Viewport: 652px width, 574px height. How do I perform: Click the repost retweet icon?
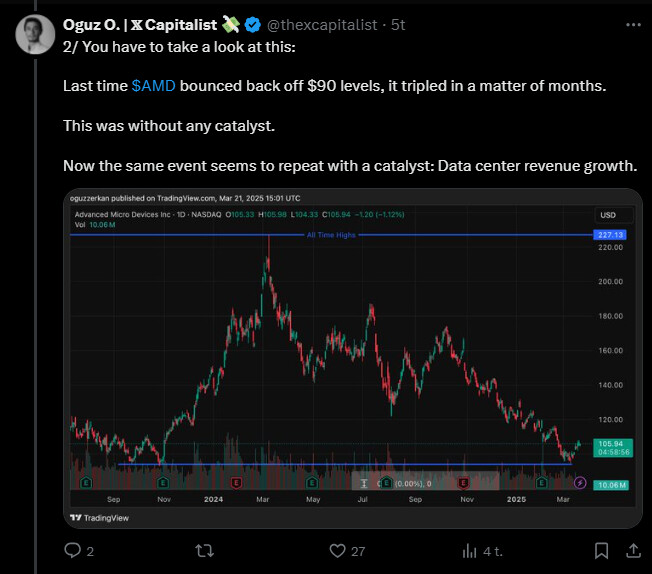click(x=203, y=550)
